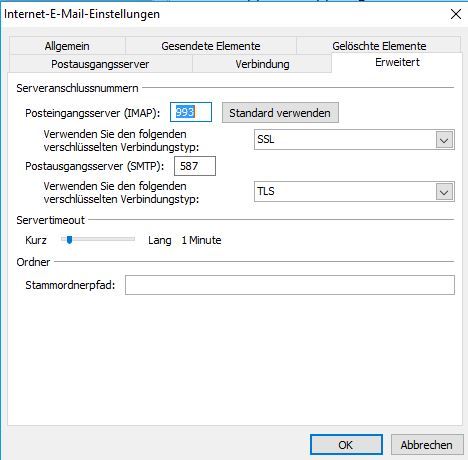468x460 pixels.
Task: Go to the Postausgangsserver tab
Action: pos(100,64)
